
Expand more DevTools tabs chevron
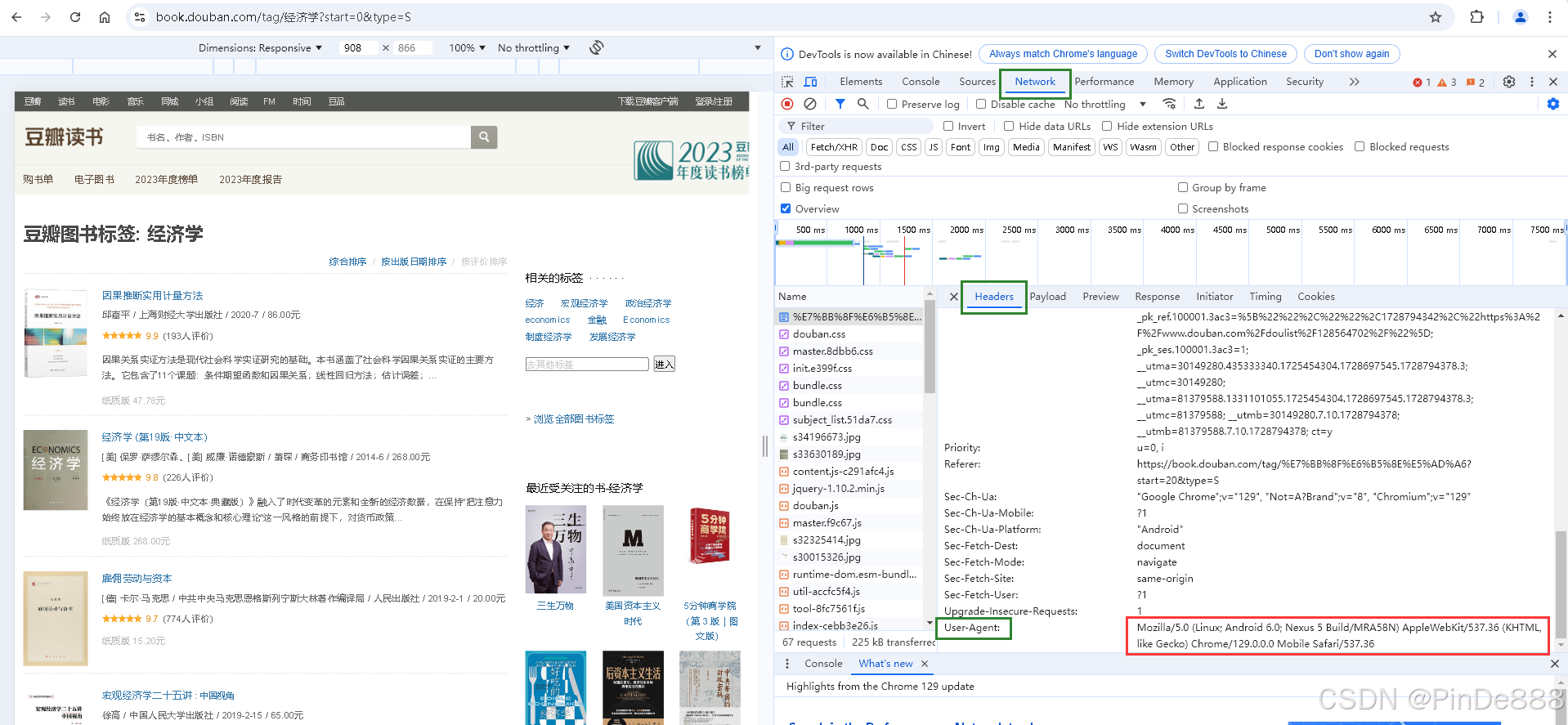tap(1355, 82)
